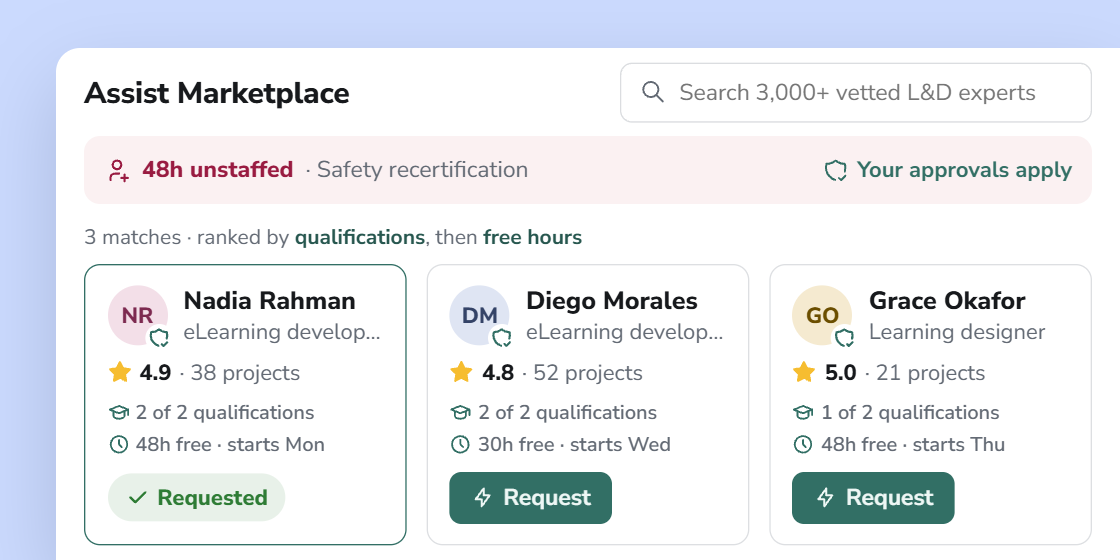Click the 21 projects text
This screenshot has height=560, width=1120.
(931, 373)
